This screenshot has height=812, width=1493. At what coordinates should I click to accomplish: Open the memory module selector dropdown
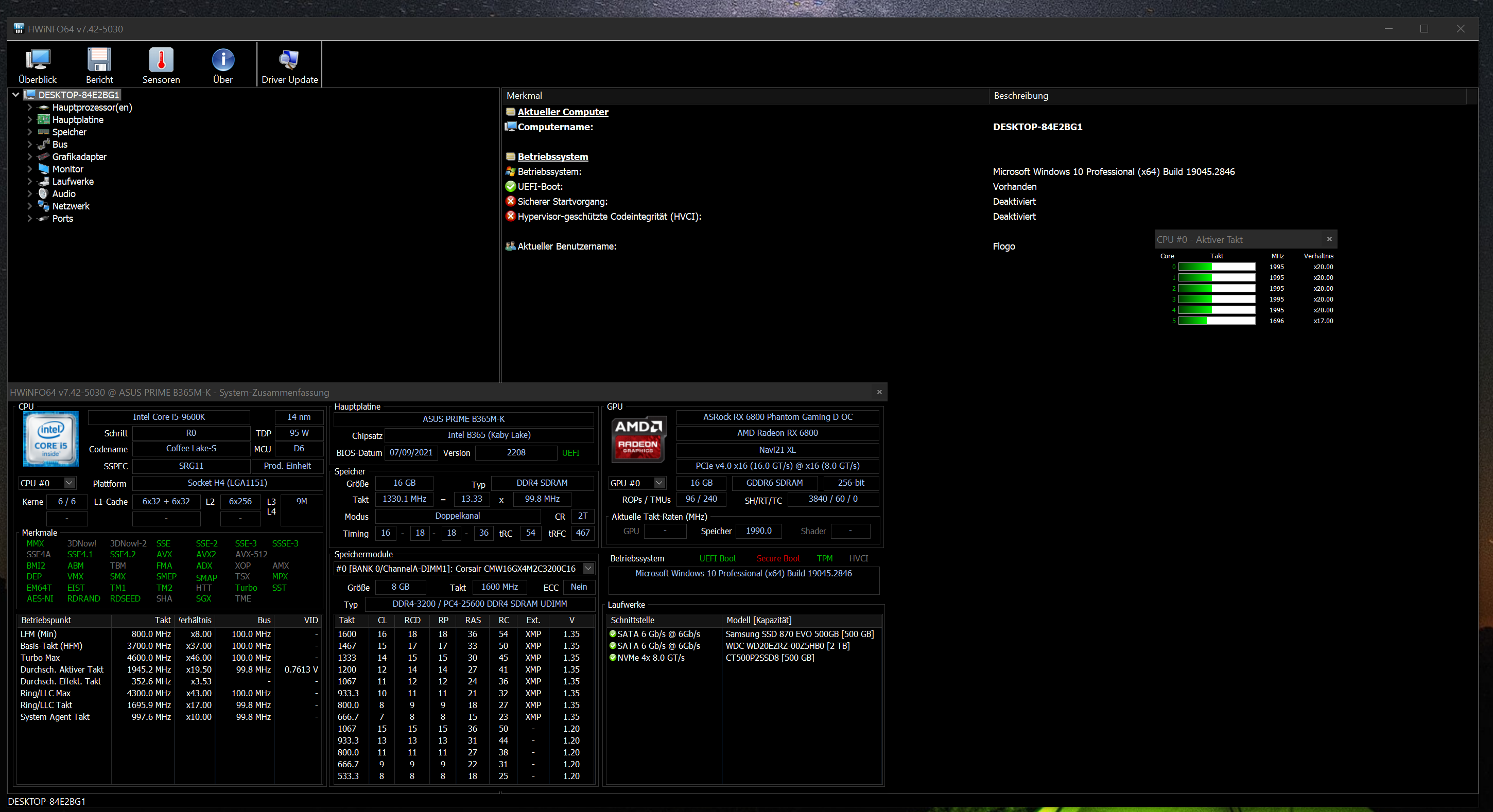pyautogui.click(x=588, y=568)
